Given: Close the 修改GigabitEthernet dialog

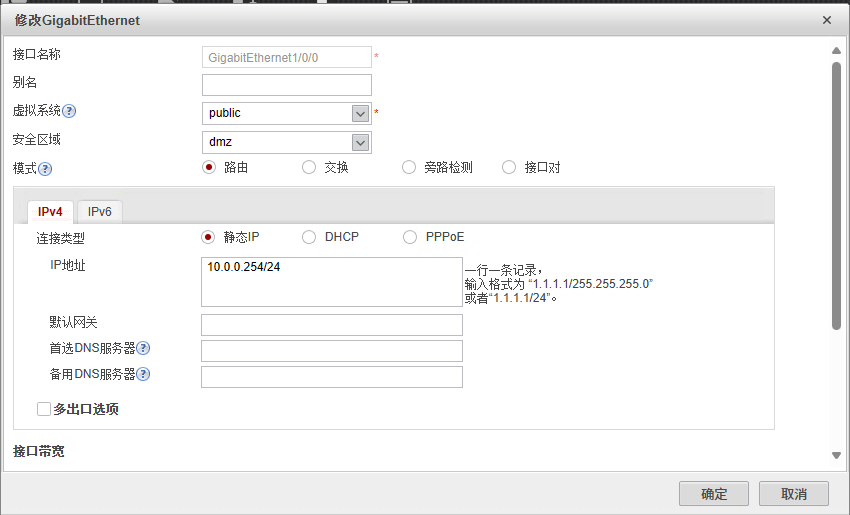Looking at the screenshot, I should pos(827,20).
